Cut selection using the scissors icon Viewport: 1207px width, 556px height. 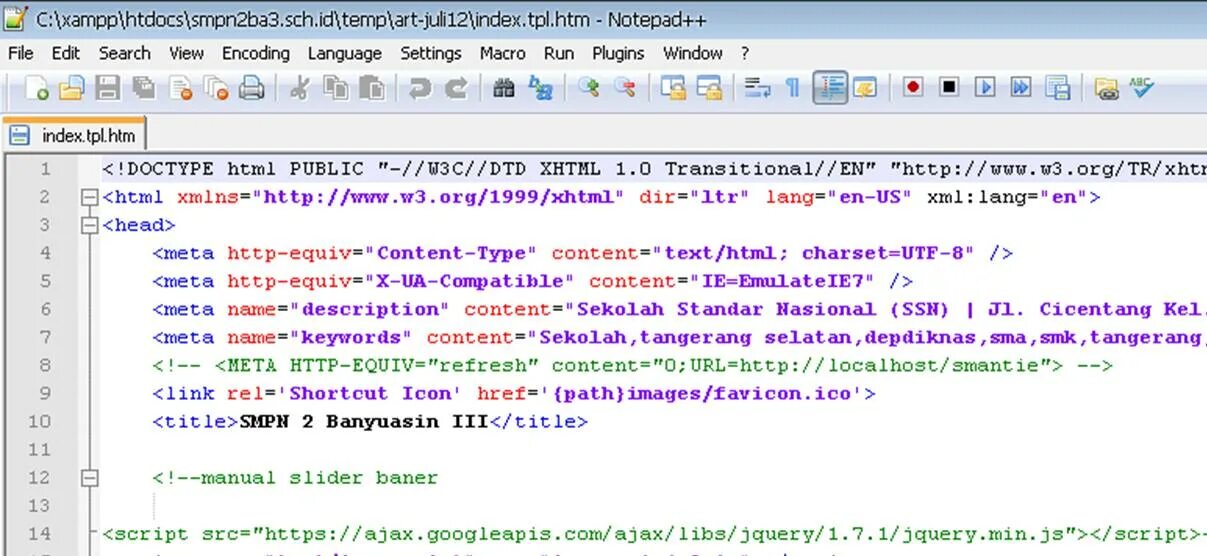point(298,88)
